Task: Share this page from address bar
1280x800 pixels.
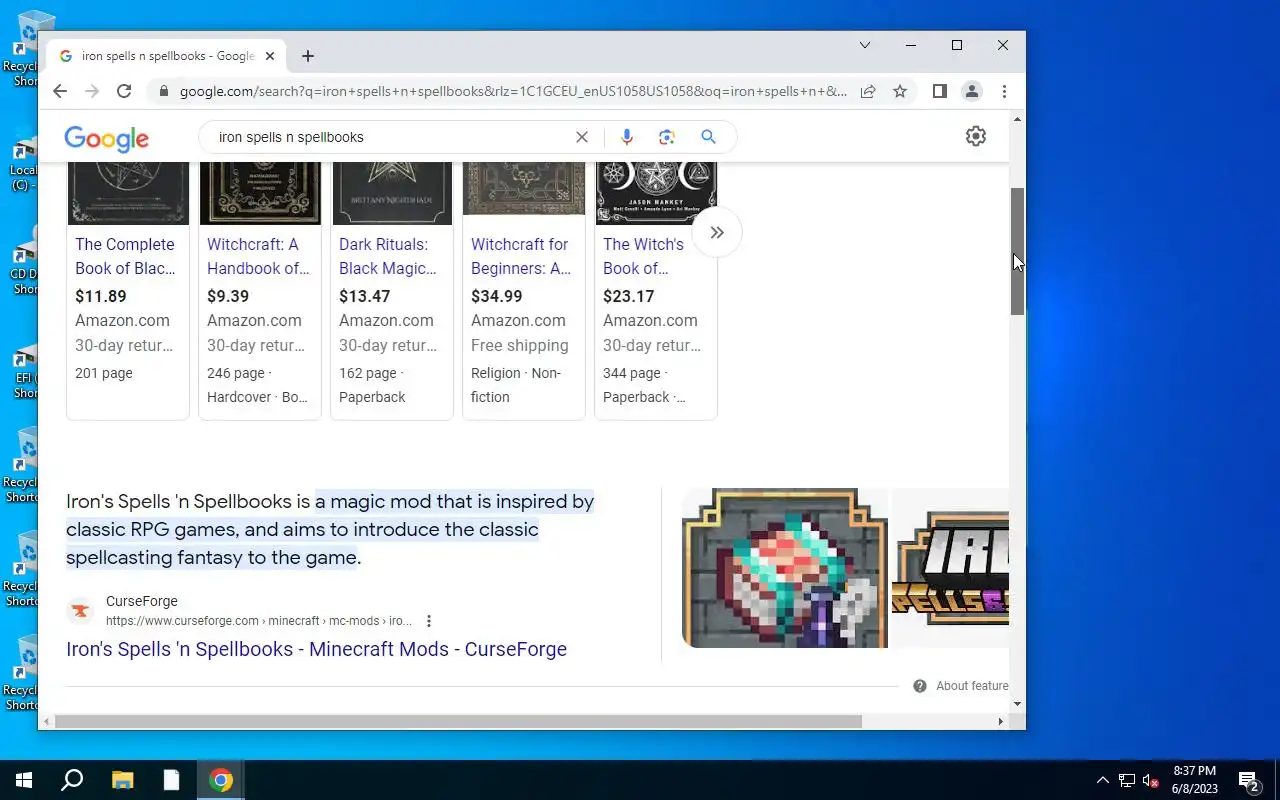Action: click(x=868, y=91)
